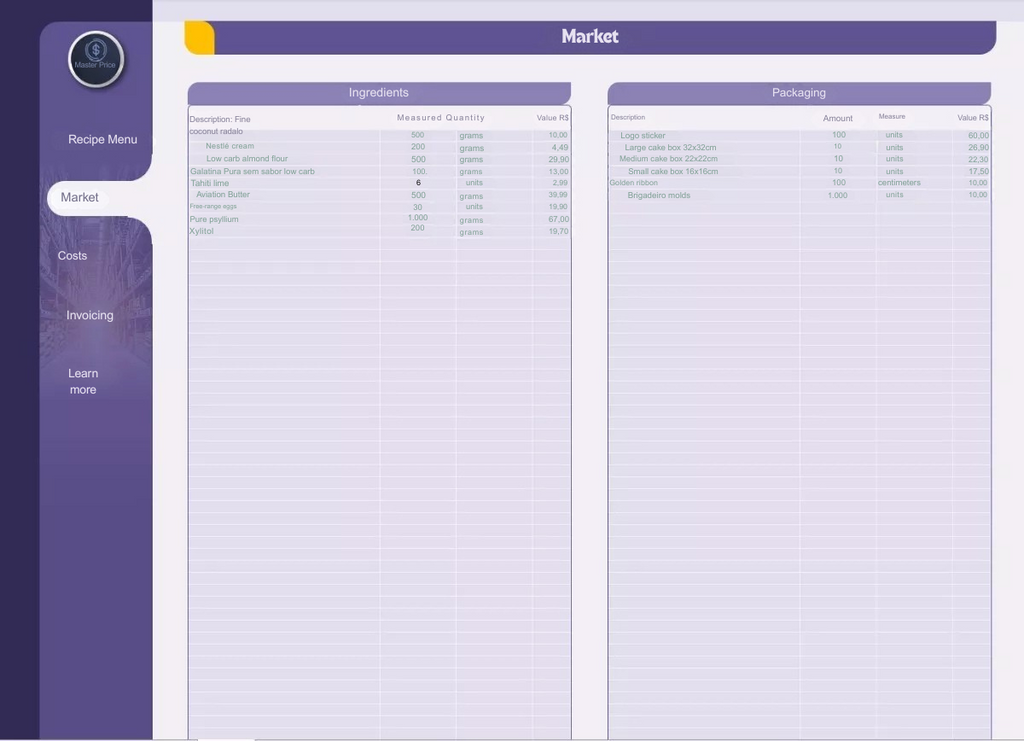
Task: Select Pure psyllium's value 67,00 cell
Action: [x=557, y=219]
